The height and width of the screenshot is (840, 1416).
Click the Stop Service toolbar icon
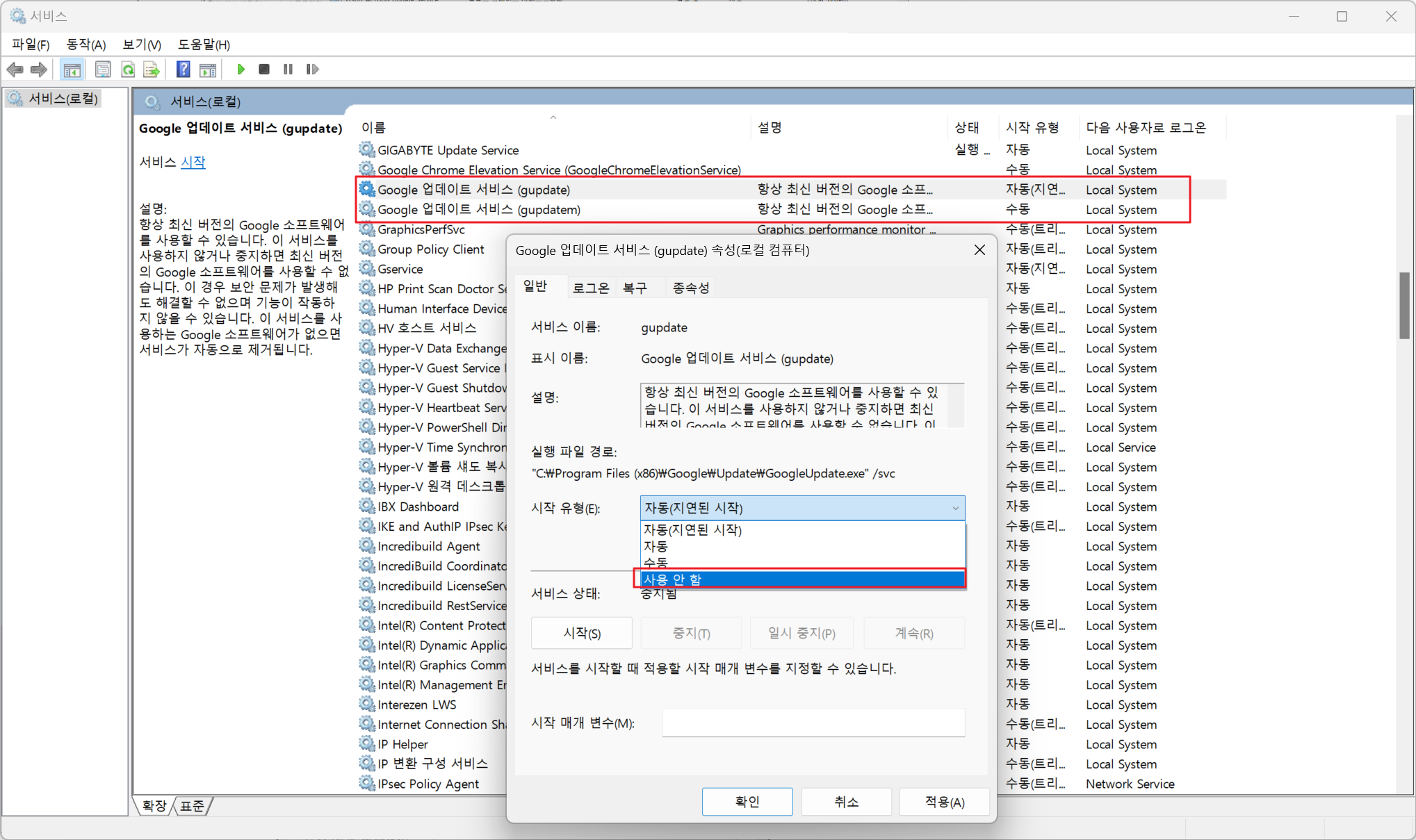point(264,69)
